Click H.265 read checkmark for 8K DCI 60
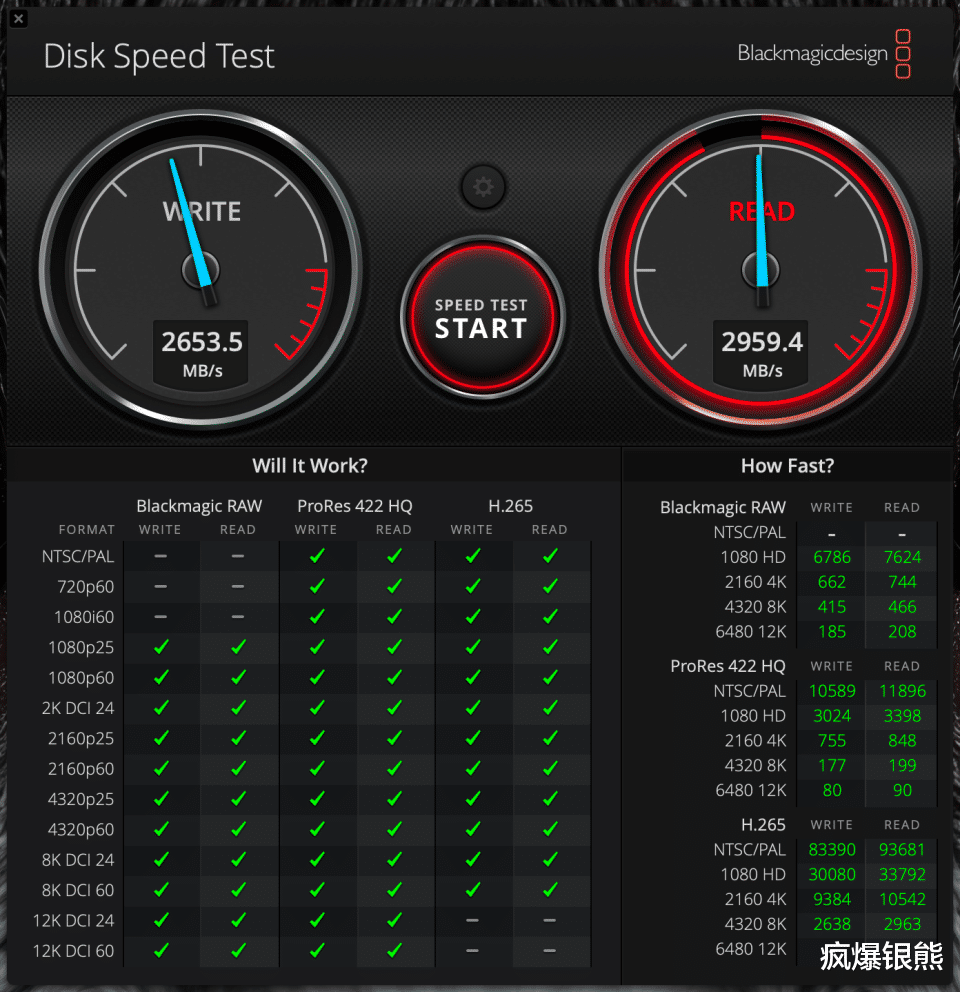The width and height of the screenshot is (960, 992). (551, 890)
